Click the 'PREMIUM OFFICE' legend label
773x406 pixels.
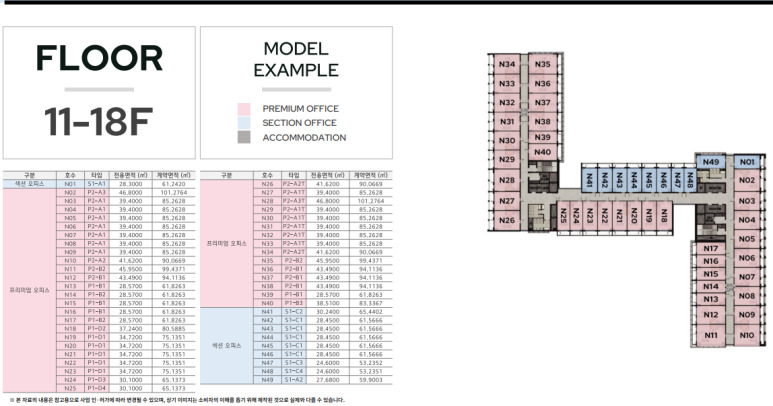pyautogui.click(x=300, y=108)
